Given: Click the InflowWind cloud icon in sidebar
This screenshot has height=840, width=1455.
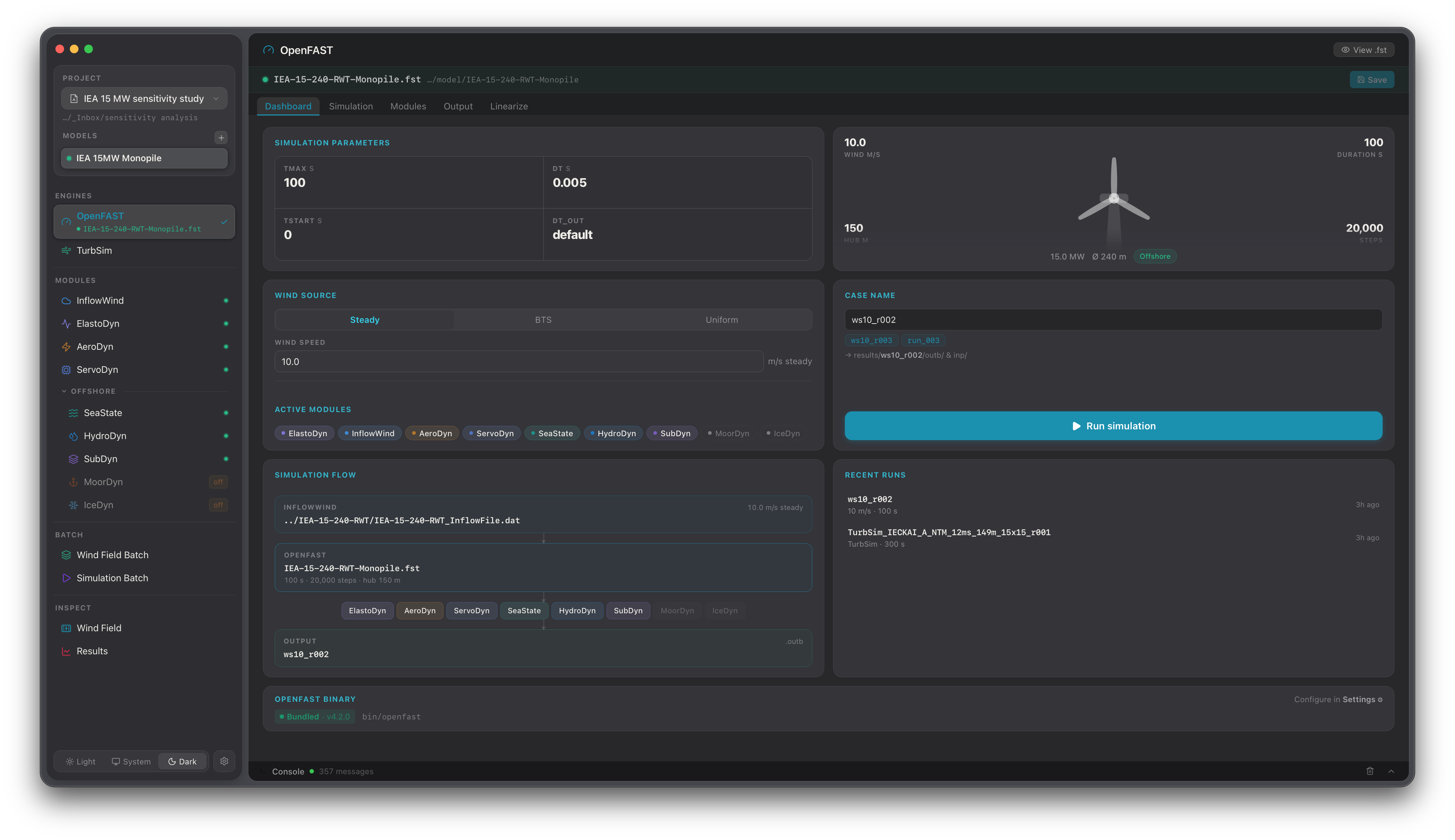Looking at the screenshot, I should pos(66,301).
